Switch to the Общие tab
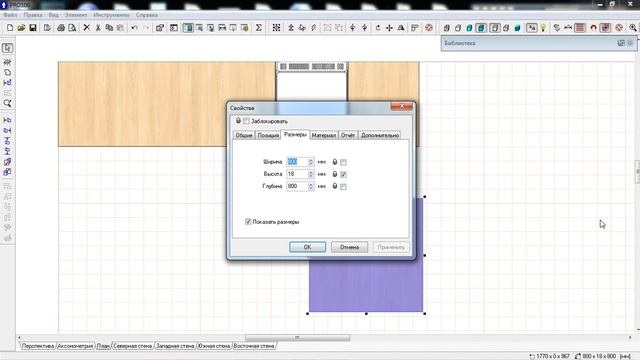The image size is (640, 360). coord(244,135)
